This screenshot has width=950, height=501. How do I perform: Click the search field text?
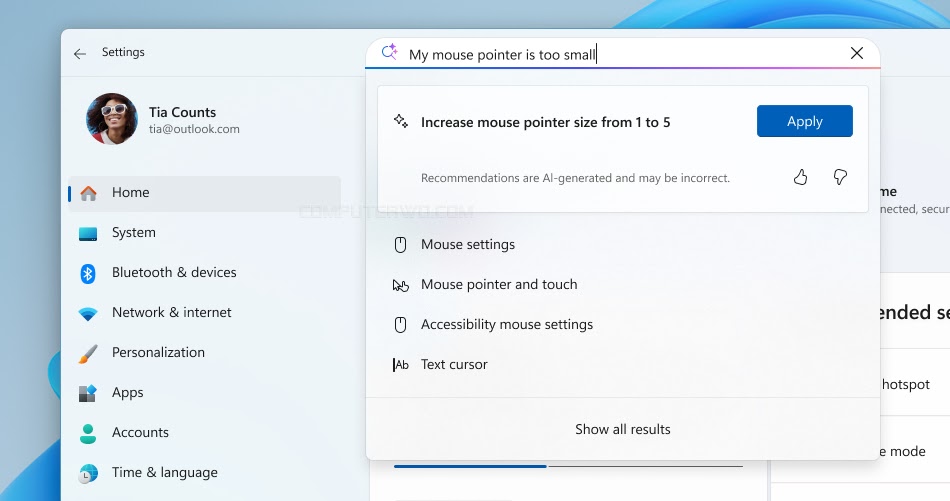pos(502,55)
